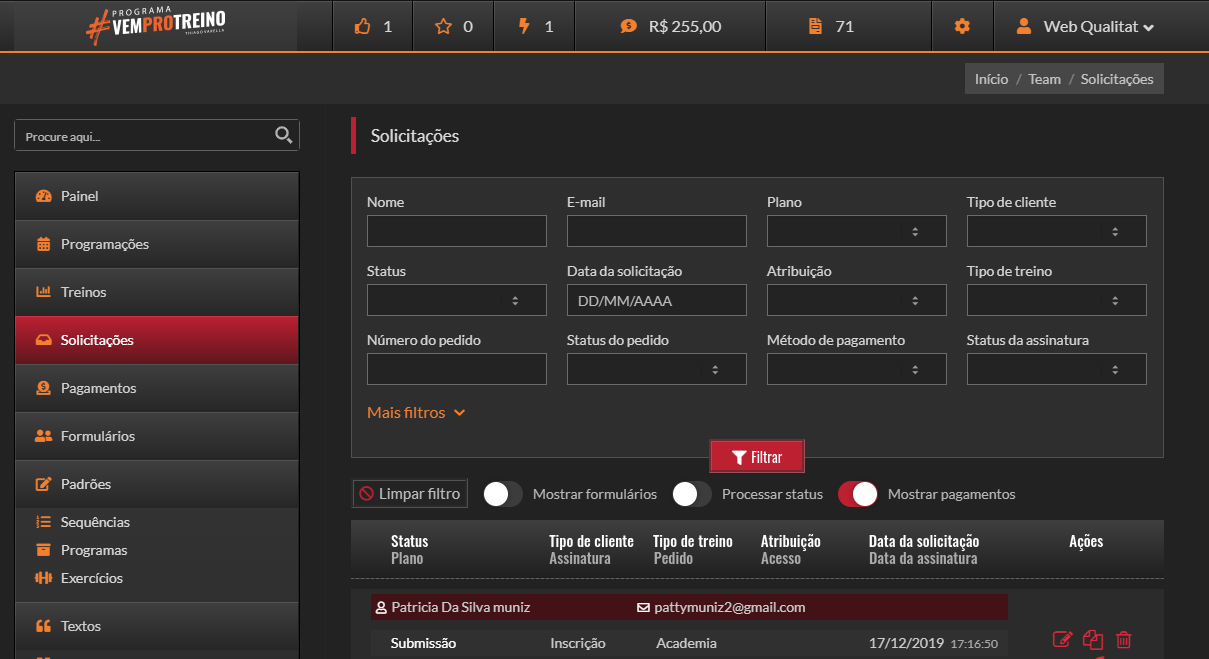The image size is (1209, 659).
Task: Open the Tipo de cliente dropdown
Action: pos(1056,231)
